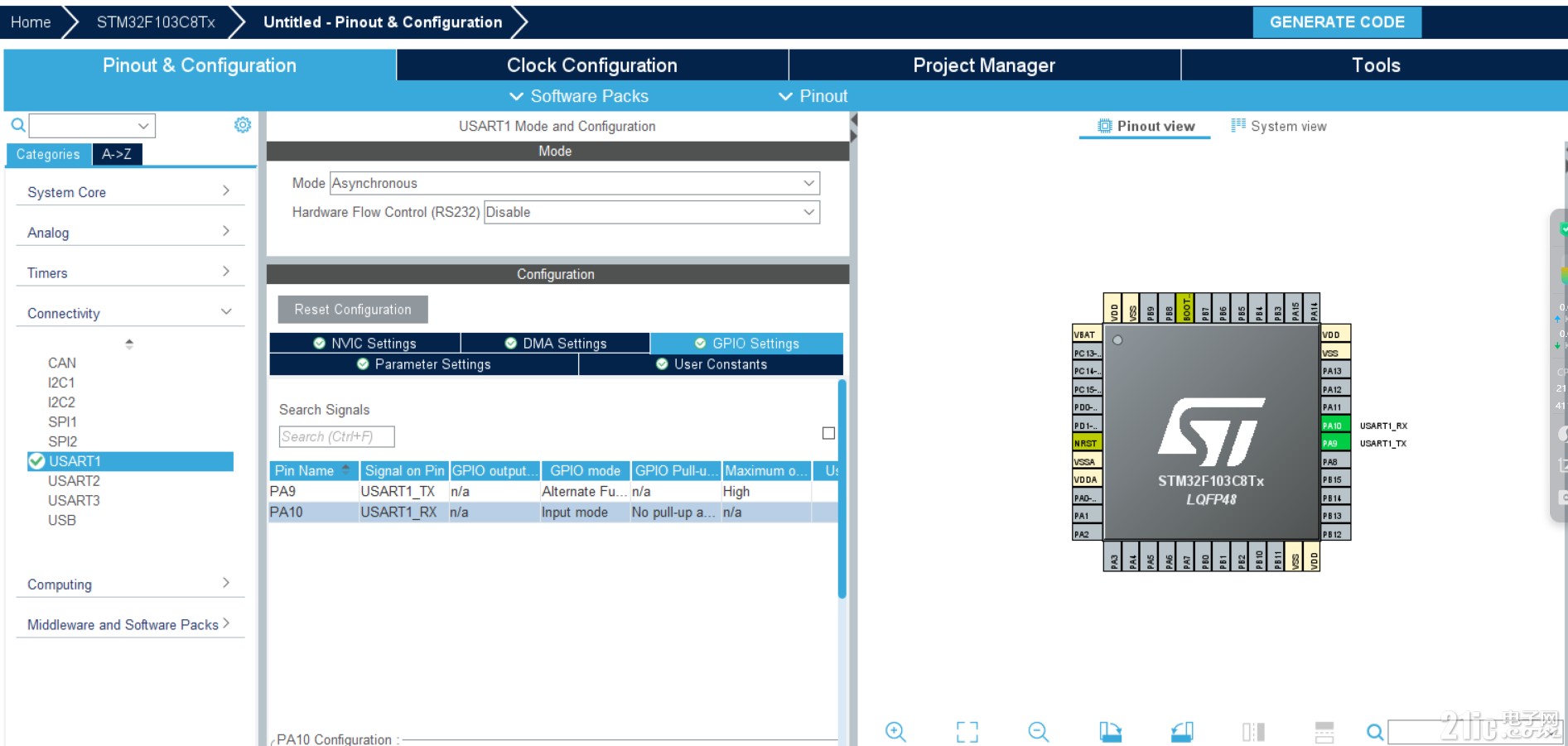Image resolution: width=1568 pixels, height=746 pixels.
Task: Click the BOOT0 pin on the chip
Action: pos(1186,307)
